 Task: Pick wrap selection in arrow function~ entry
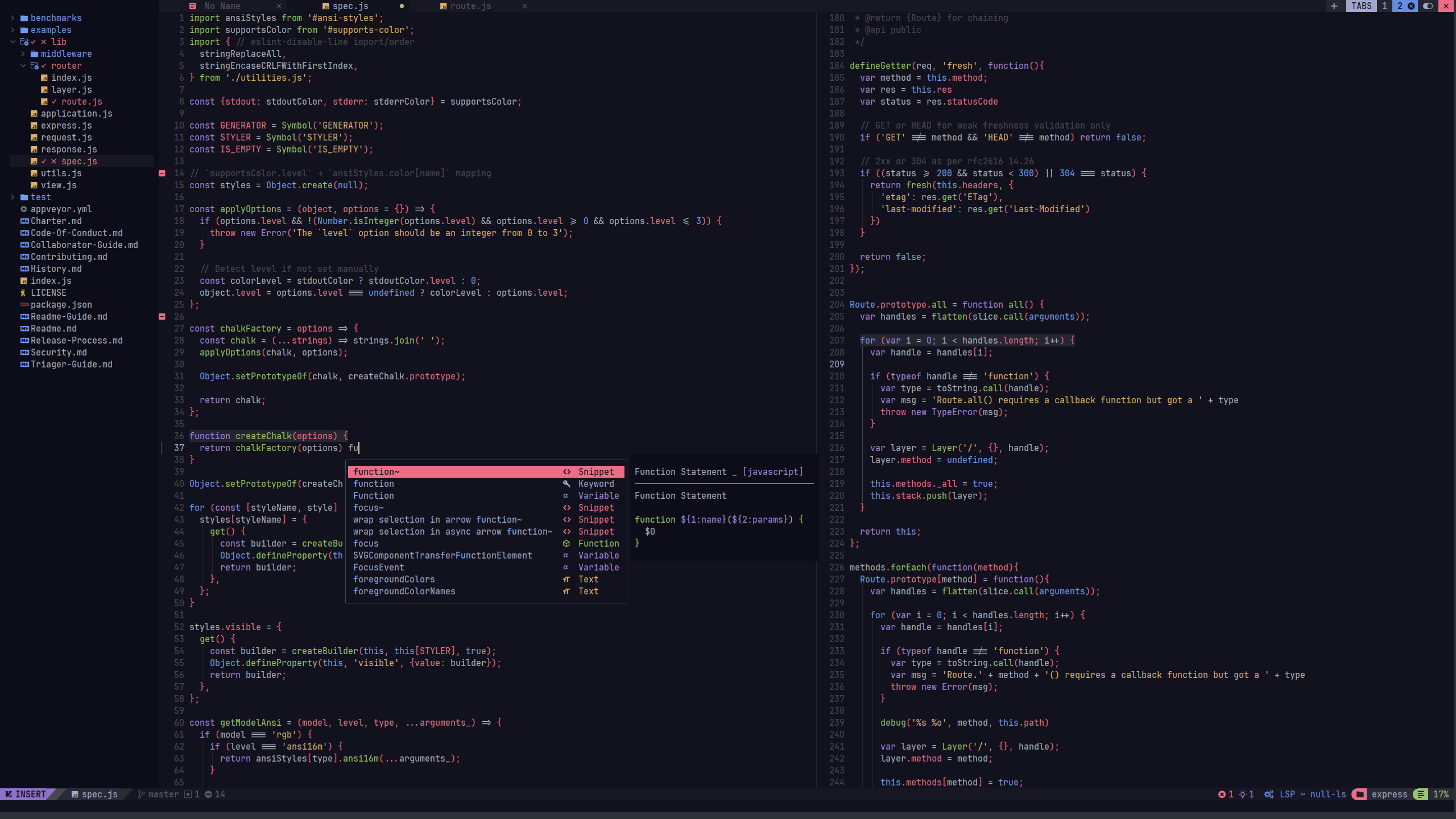point(486,520)
